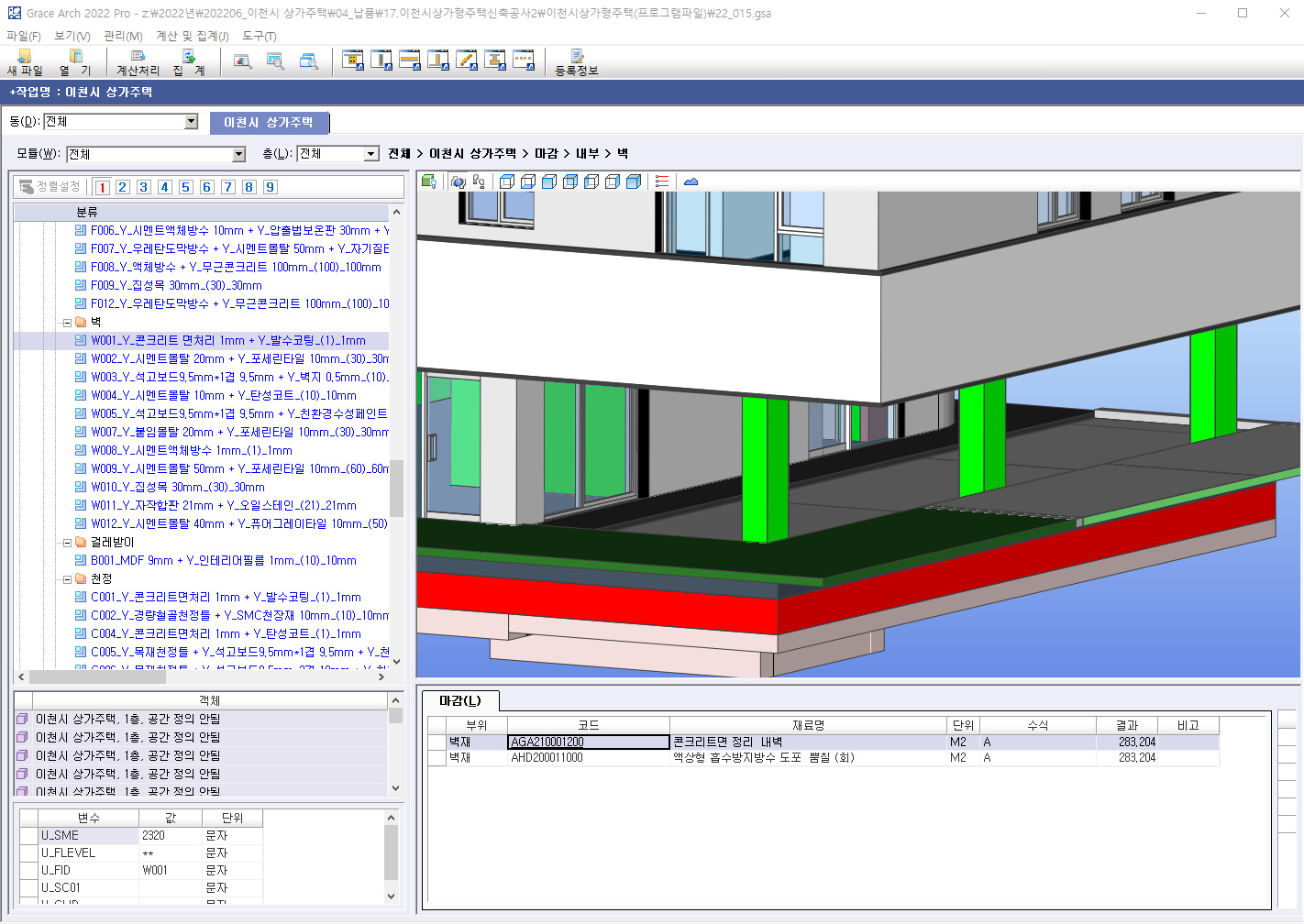Toggle level button 9 in sort bar
This screenshot has height=924, width=1304.
pyautogui.click(x=271, y=187)
